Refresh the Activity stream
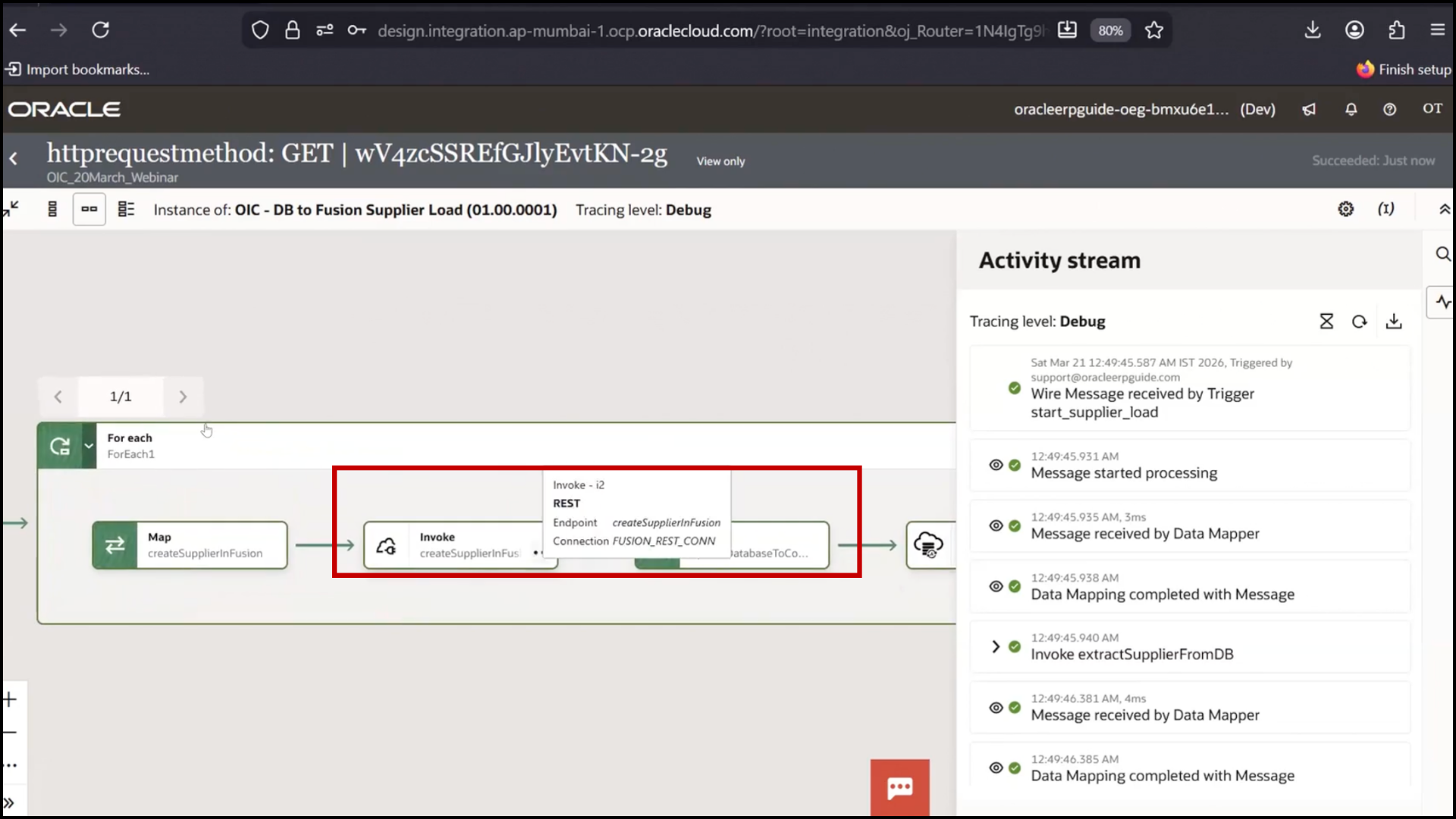Viewport: 1456px width, 819px height. point(1359,322)
